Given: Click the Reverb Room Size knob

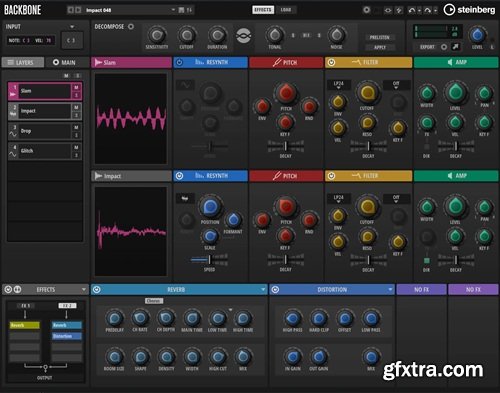Looking at the screenshot, I should tap(114, 357).
